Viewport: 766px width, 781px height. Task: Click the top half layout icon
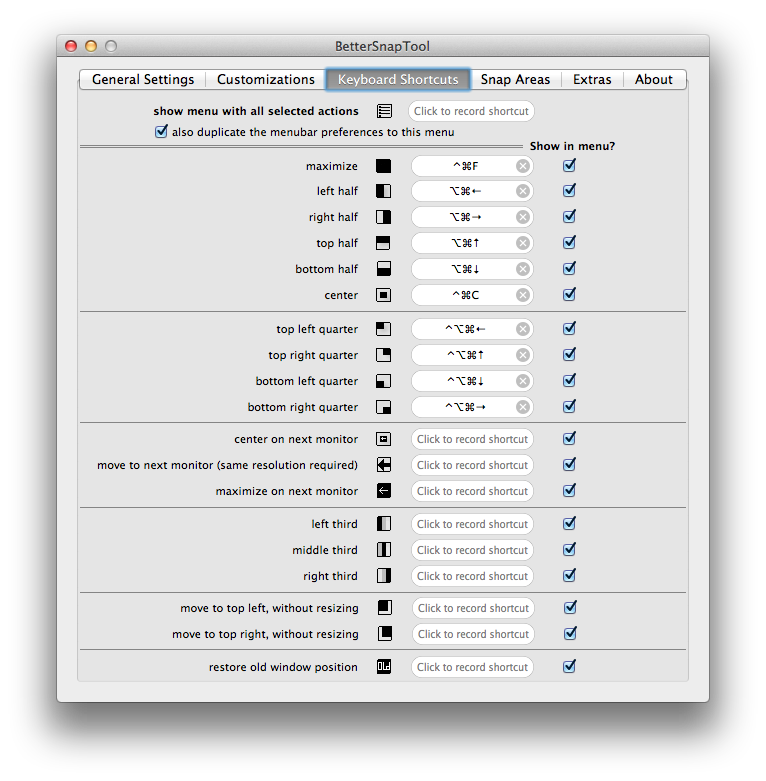[x=383, y=243]
